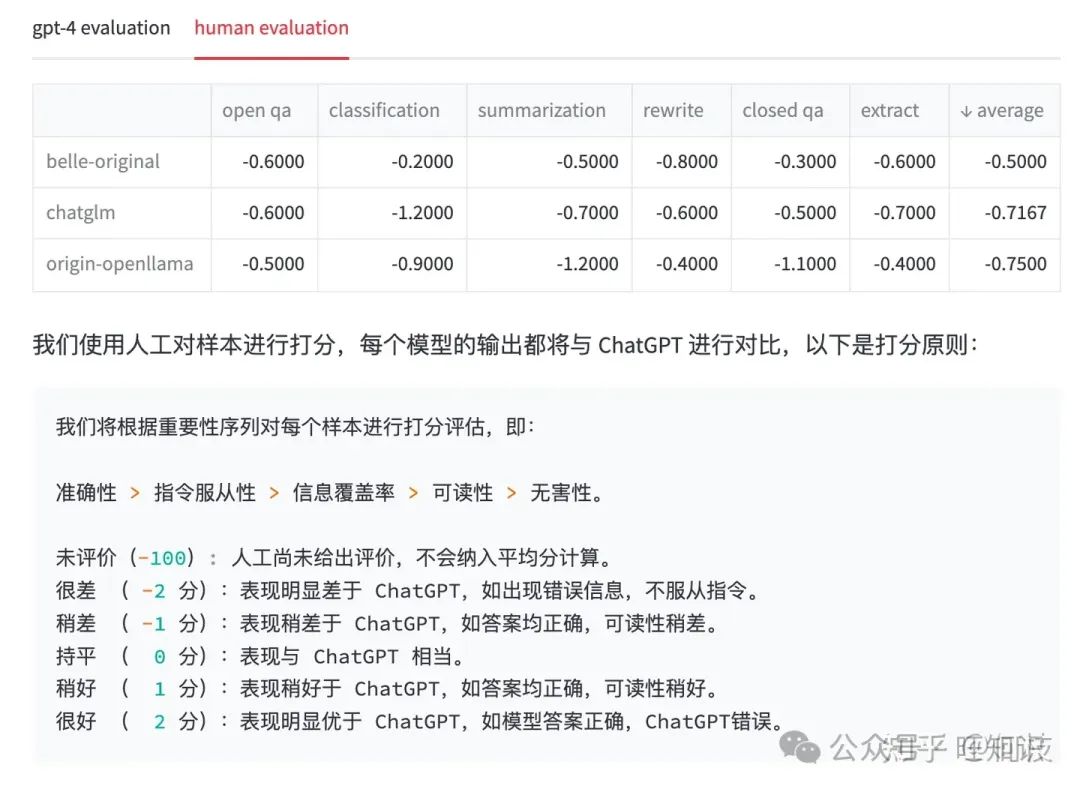Click the 很差 (-2 分) scoring line
1080x792 pixels.
tap(408, 591)
